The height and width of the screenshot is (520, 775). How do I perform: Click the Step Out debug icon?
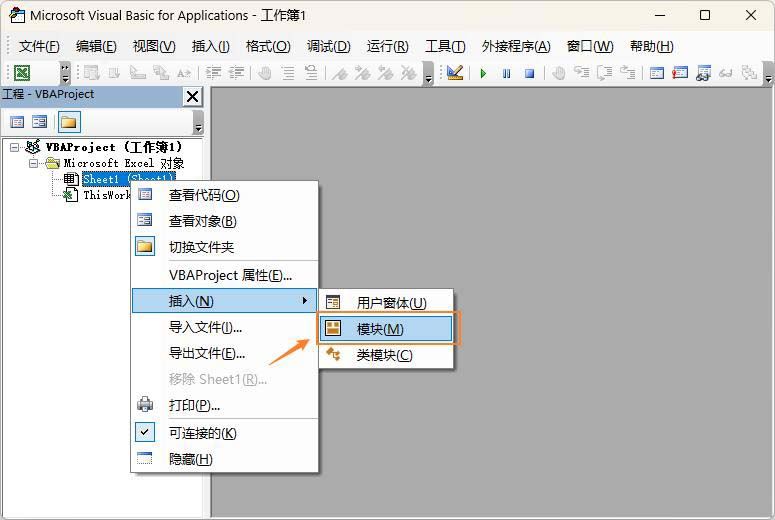point(628,73)
